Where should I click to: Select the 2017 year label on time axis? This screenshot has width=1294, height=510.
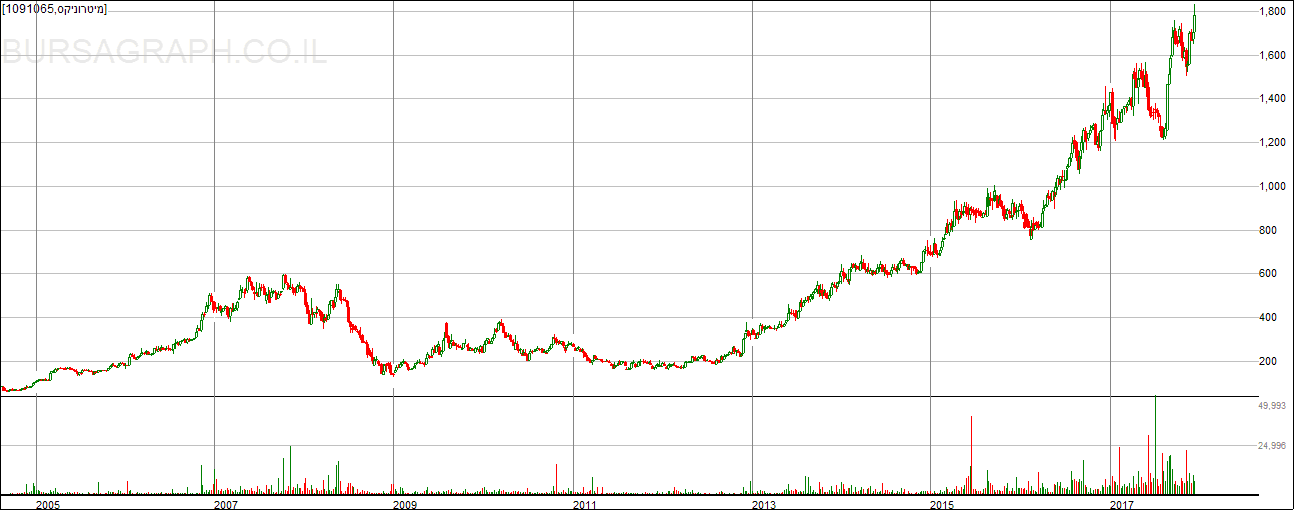click(1122, 503)
